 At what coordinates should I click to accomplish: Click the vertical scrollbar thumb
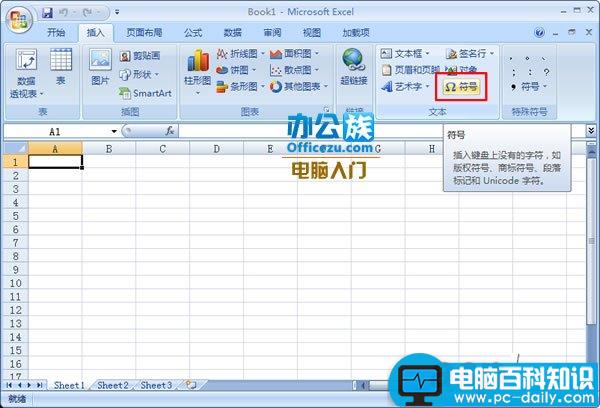pos(591,242)
